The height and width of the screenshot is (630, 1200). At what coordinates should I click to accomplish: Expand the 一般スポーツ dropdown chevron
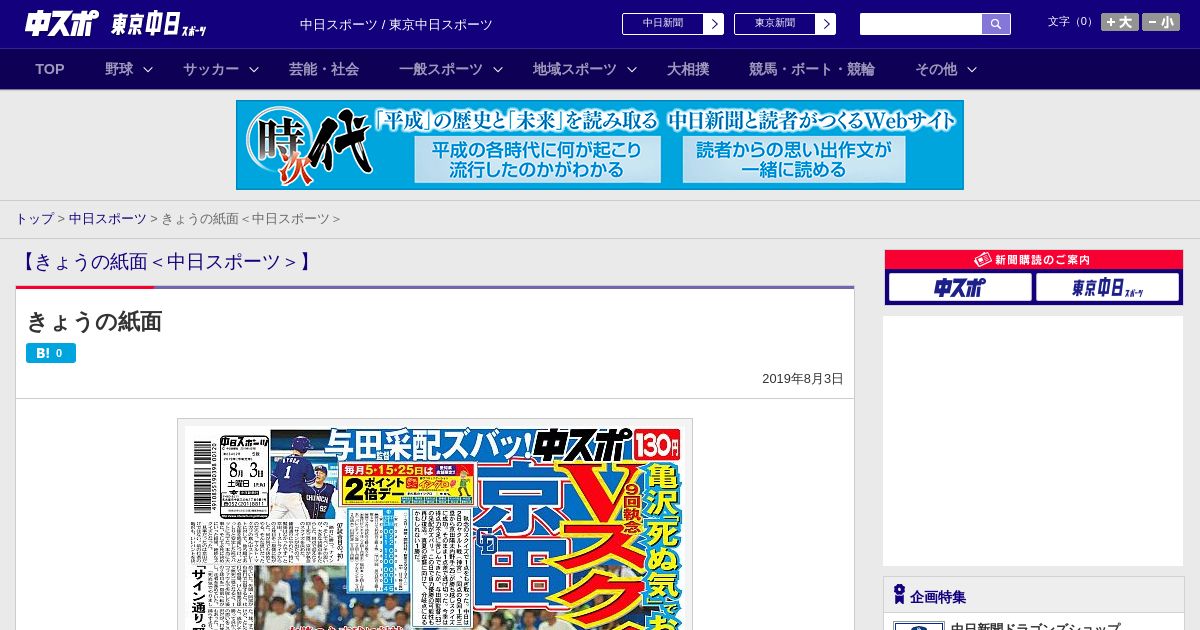coord(498,69)
